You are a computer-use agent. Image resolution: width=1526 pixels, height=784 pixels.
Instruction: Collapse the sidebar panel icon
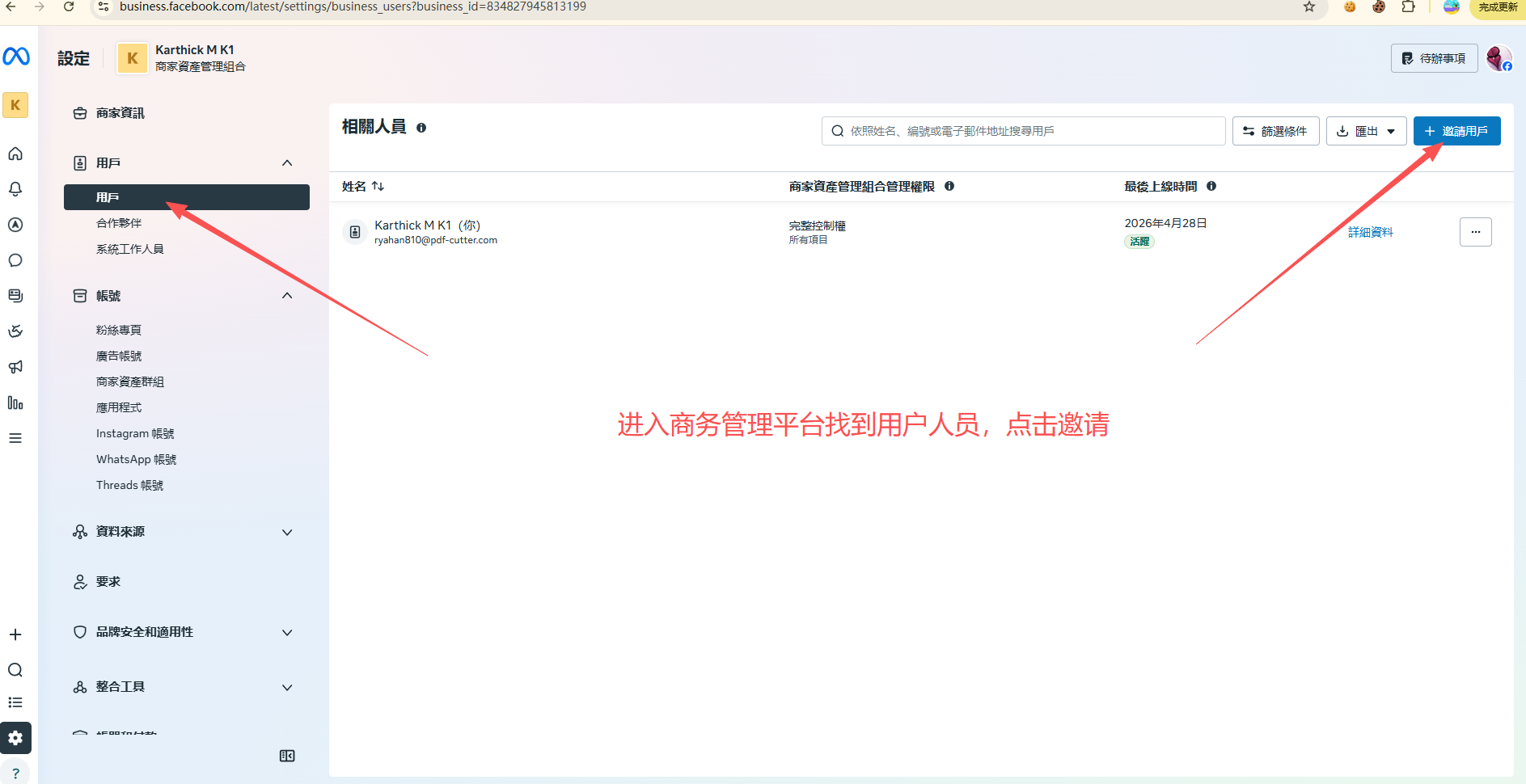coord(287,756)
